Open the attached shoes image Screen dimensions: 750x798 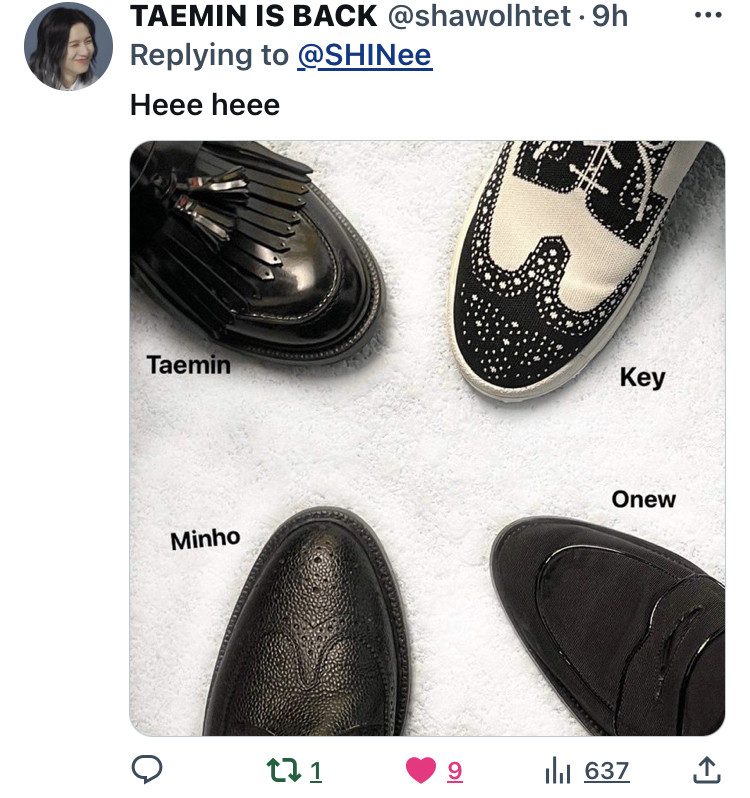tap(427, 438)
